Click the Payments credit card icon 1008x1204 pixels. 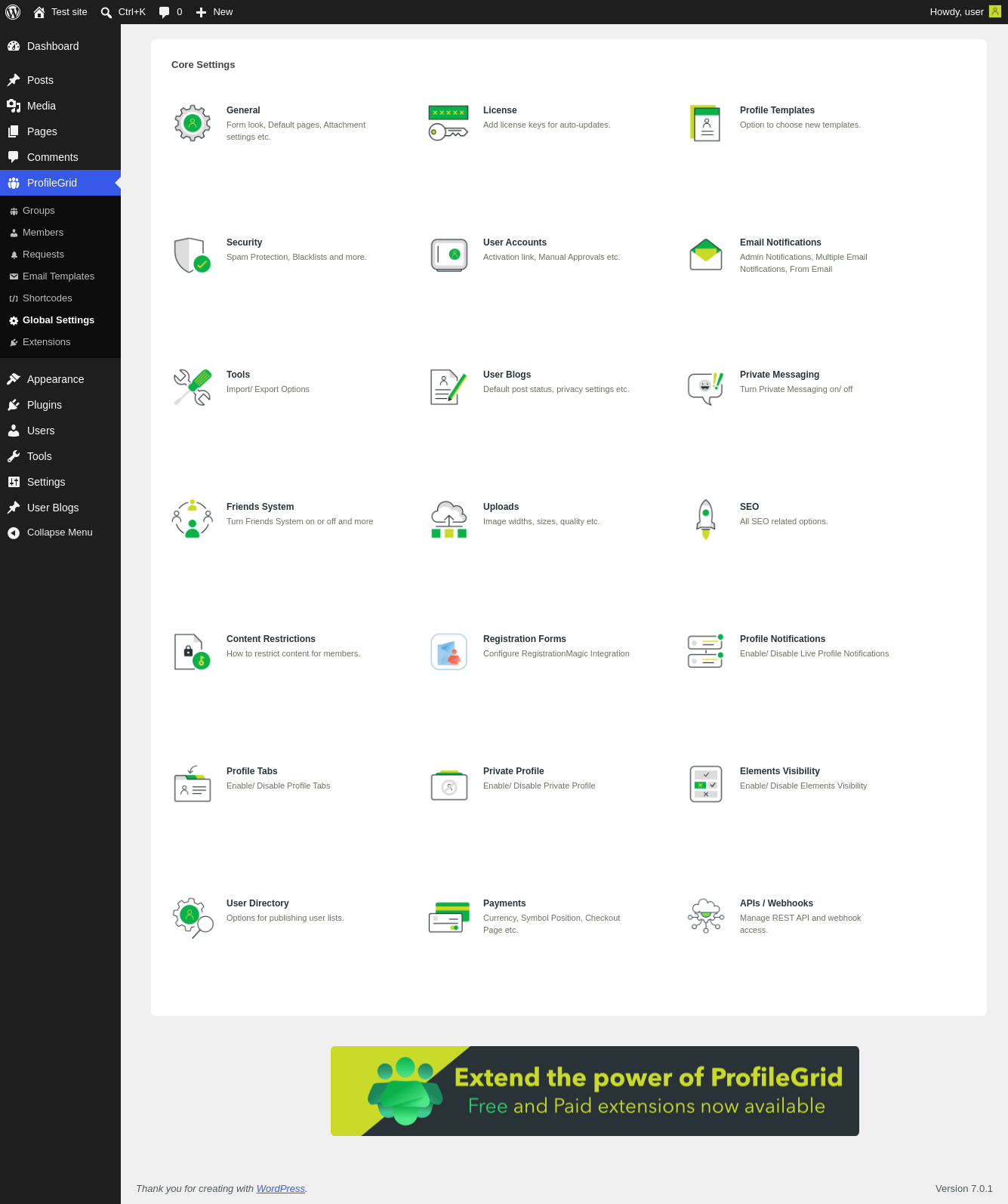tap(449, 916)
